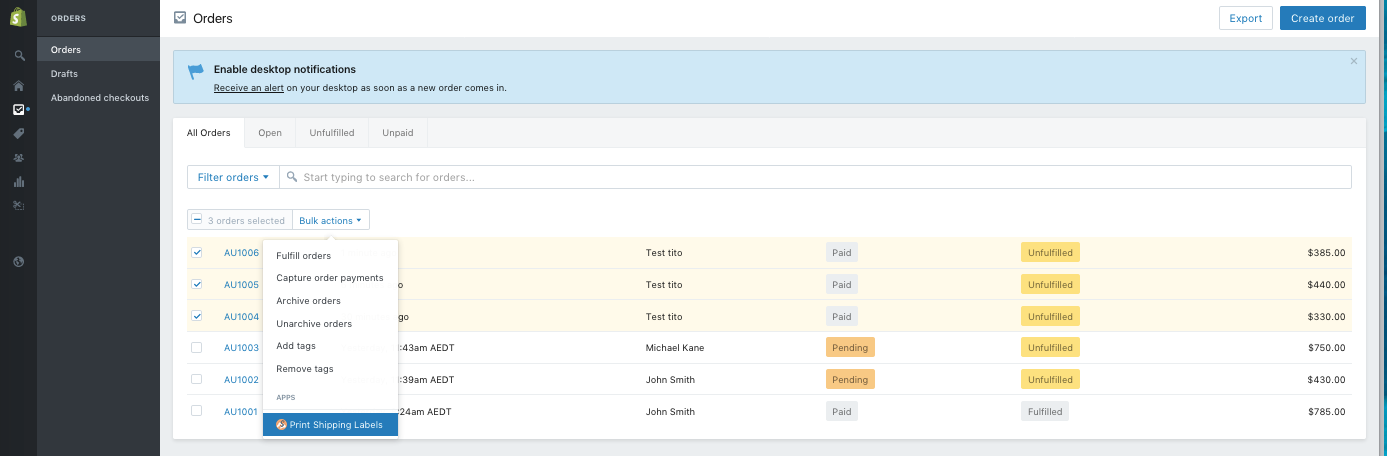Viewport: 1387px width, 456px height.
Task: Check order AU1003 checkbox
Action: (197, 347)
